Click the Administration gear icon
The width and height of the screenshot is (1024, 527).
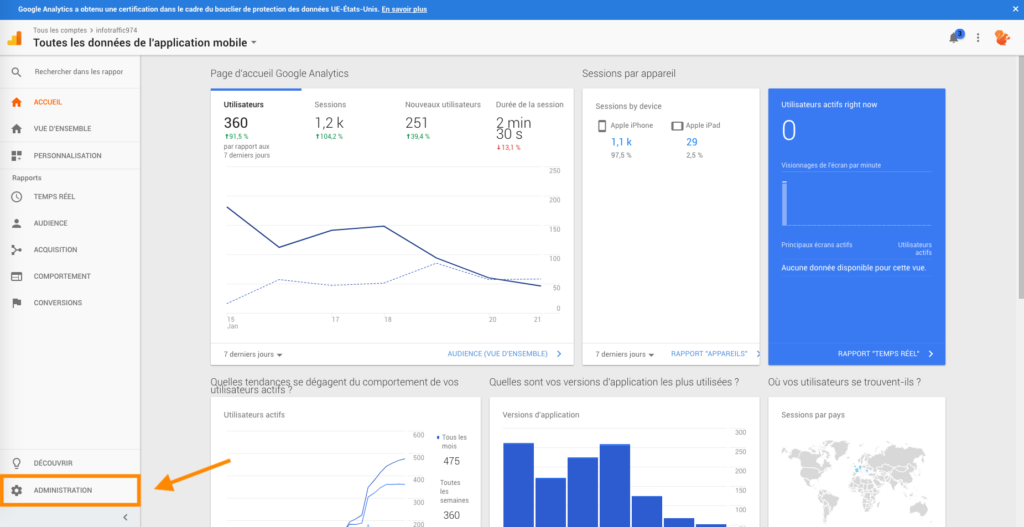[x=17, y=490]
